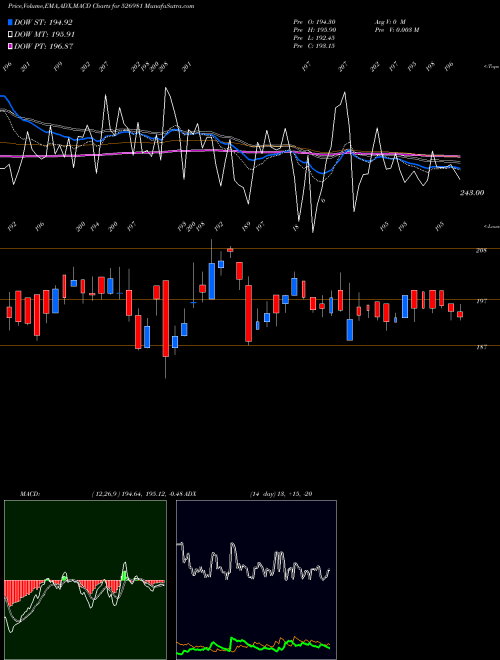Click the 'Avg V: 0 M' volume text

click(x=390, y=22)
